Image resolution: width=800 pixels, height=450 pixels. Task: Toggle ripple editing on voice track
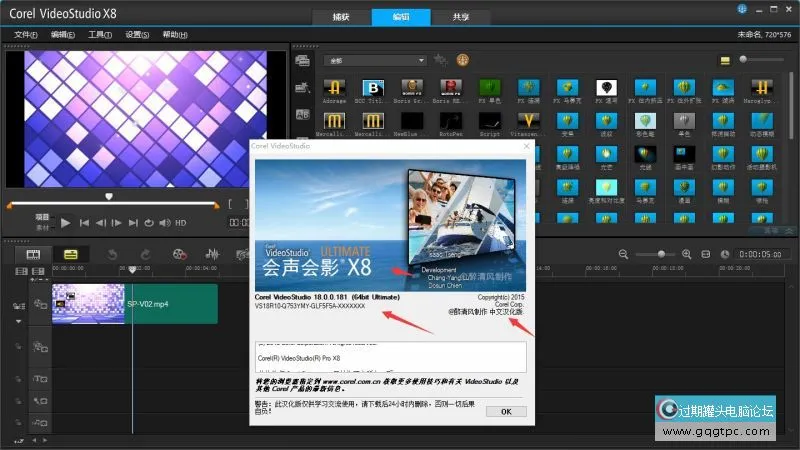pos(18,401)
